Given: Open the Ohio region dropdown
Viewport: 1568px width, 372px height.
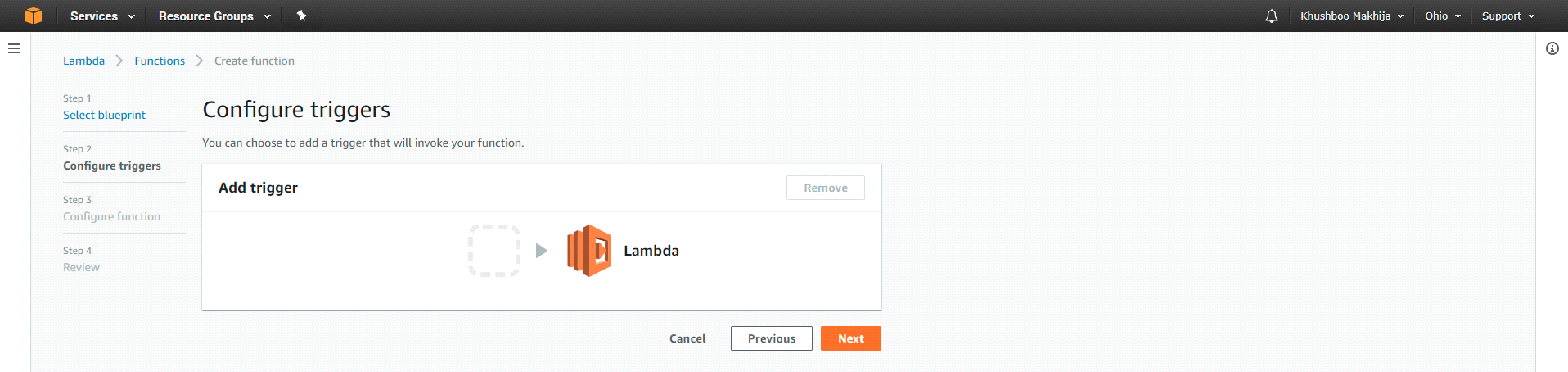Looking at the screenshot, I should 1443,16.
